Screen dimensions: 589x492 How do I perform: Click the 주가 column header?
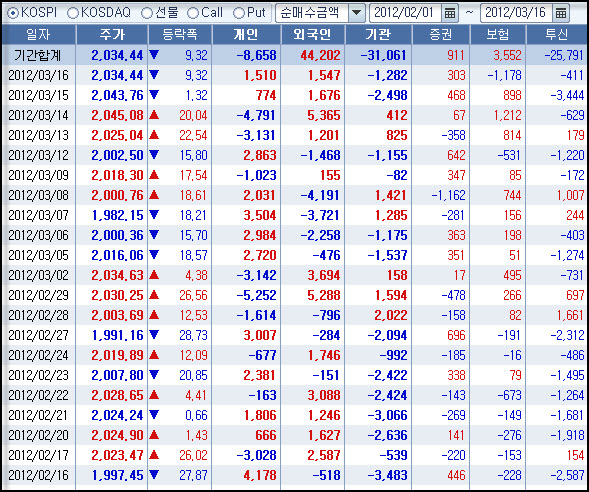click(112, 35)
